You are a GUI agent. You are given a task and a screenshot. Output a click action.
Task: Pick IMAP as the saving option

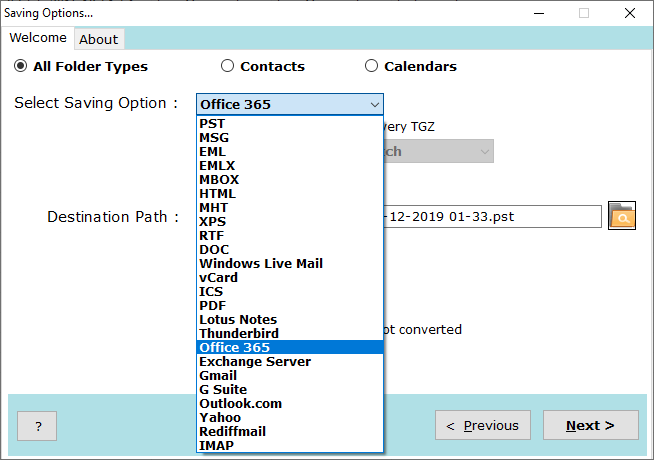[x=290, y=445]
